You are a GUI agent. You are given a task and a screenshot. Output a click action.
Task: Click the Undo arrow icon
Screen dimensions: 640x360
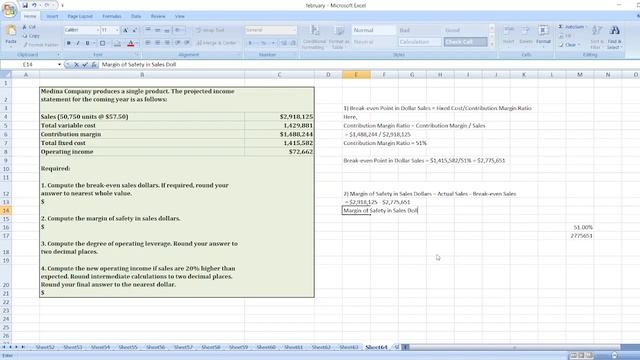34,5
